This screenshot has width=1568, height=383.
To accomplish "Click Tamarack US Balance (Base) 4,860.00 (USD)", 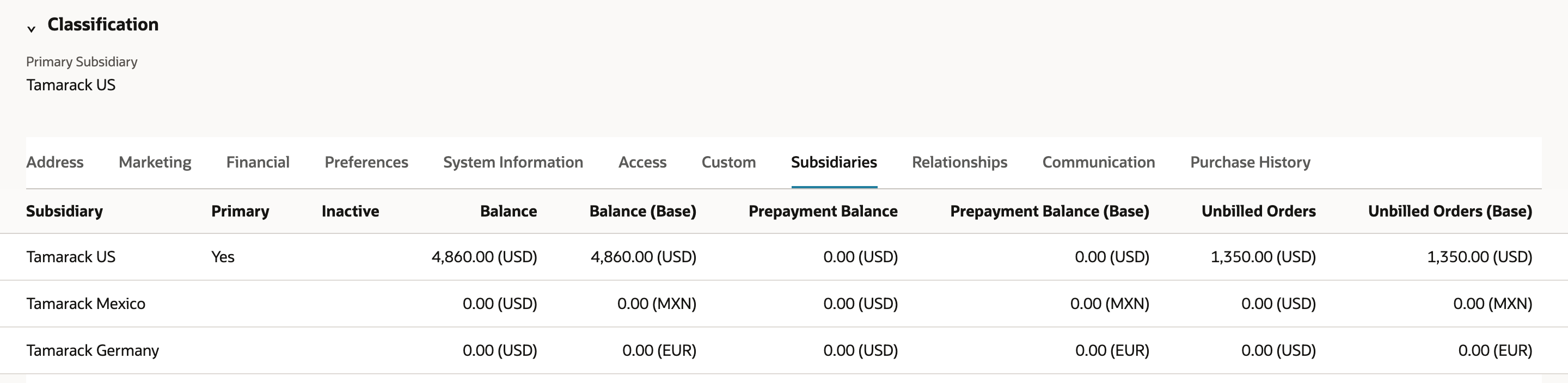I will click(x=644, y=257).
